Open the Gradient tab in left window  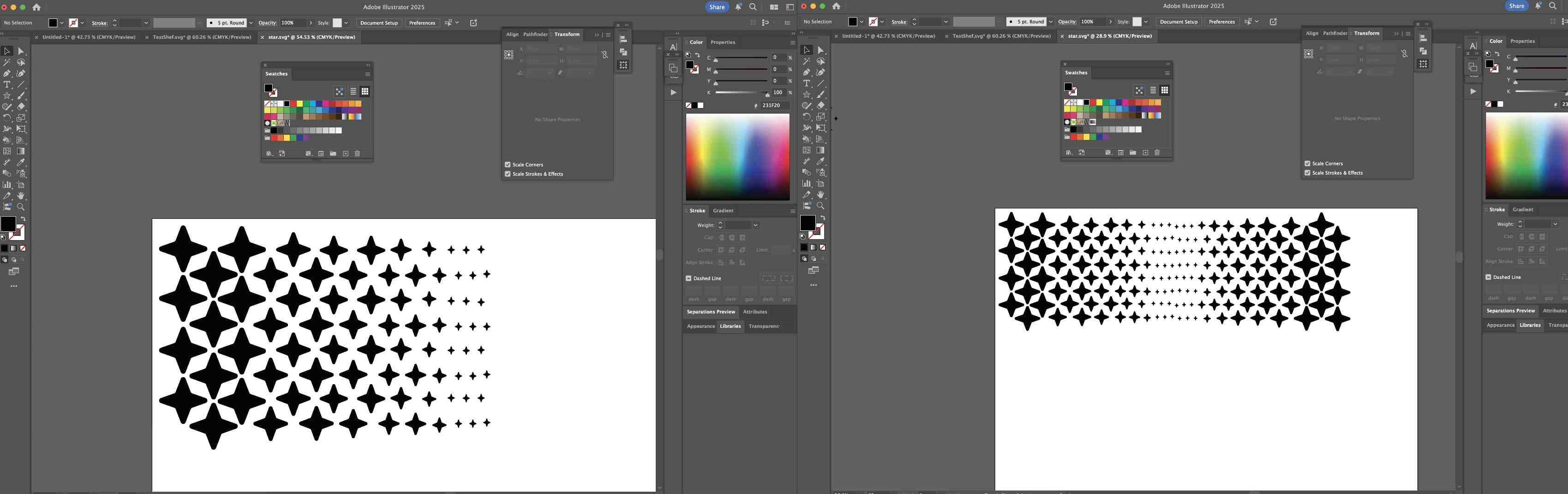[x=723, y=211]
